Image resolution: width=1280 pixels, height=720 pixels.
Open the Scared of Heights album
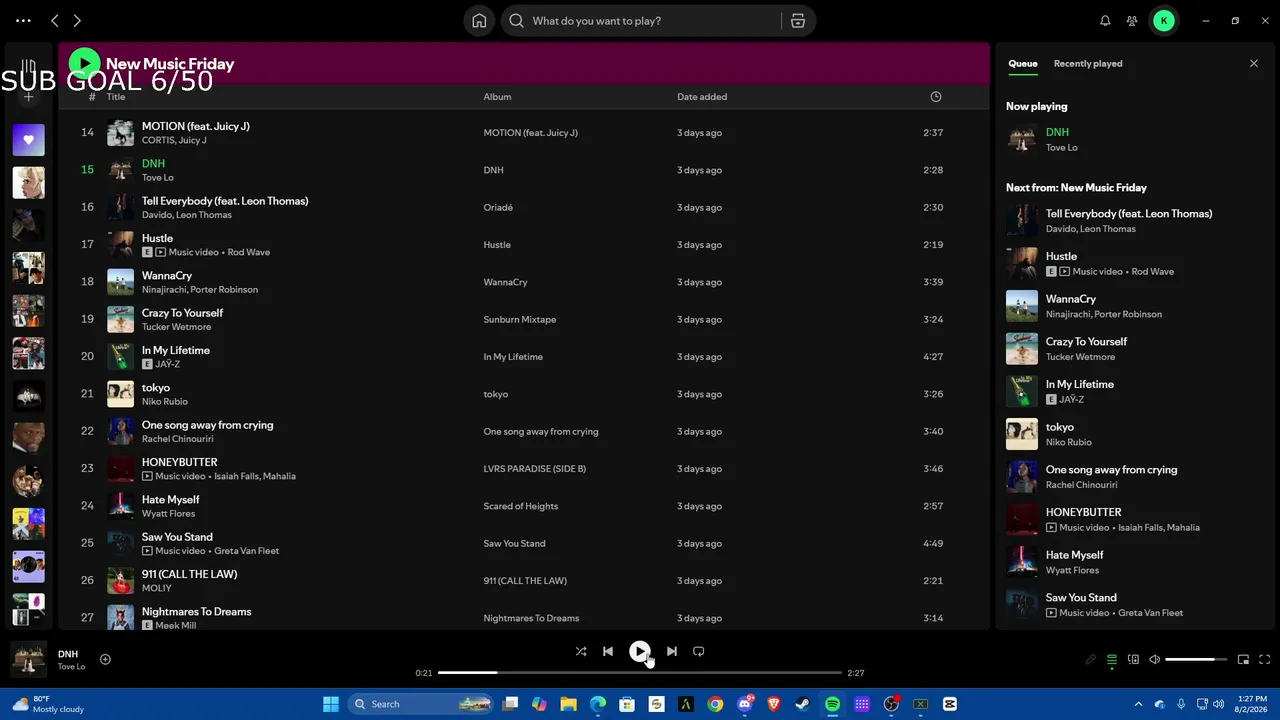point(521,506)
